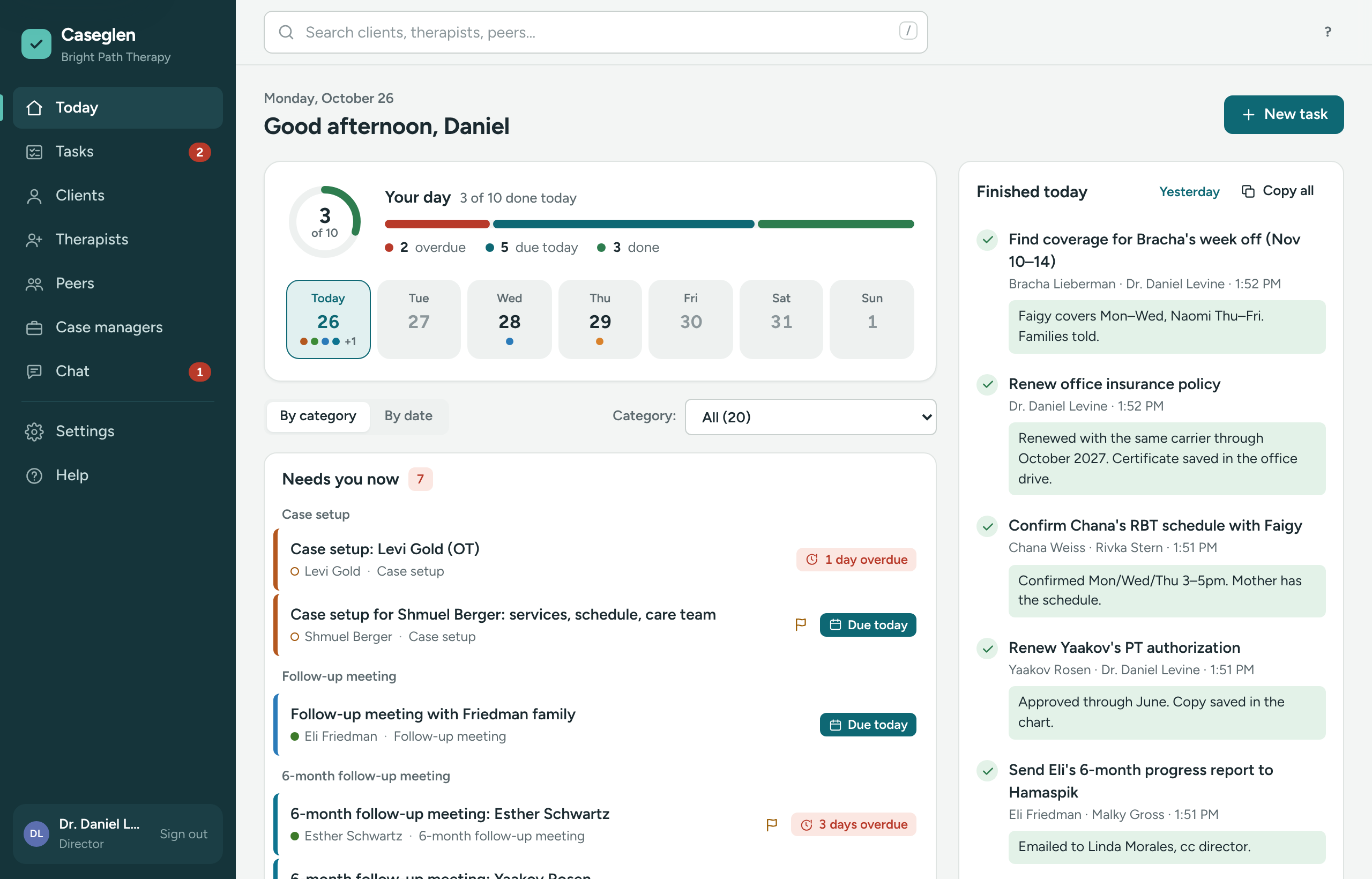Image resolution: width=1372 pixels, height=879 pixels.
Task: Open task Case setup: Levi Gold (OT)
Action: (x=595, y=560)
